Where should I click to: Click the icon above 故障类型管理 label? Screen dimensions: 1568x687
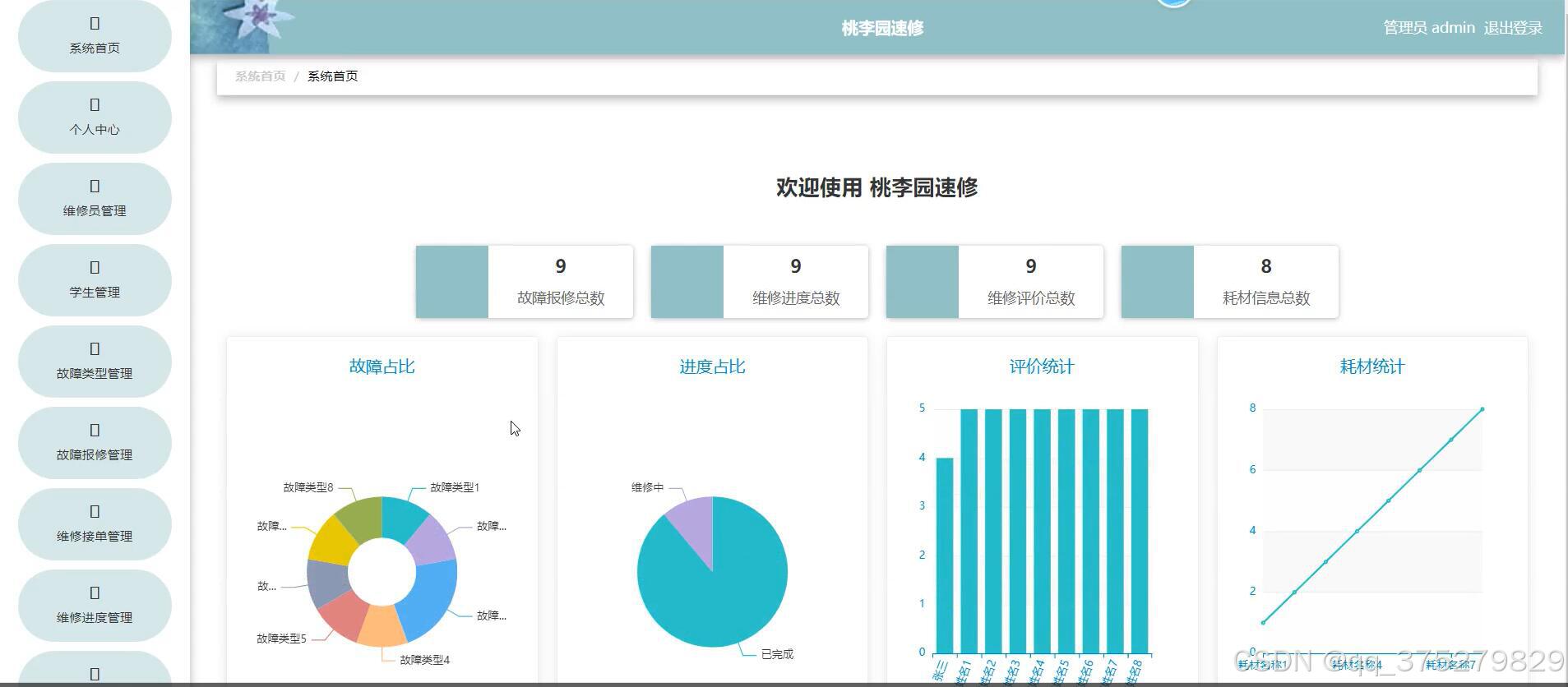coord(95,349)
